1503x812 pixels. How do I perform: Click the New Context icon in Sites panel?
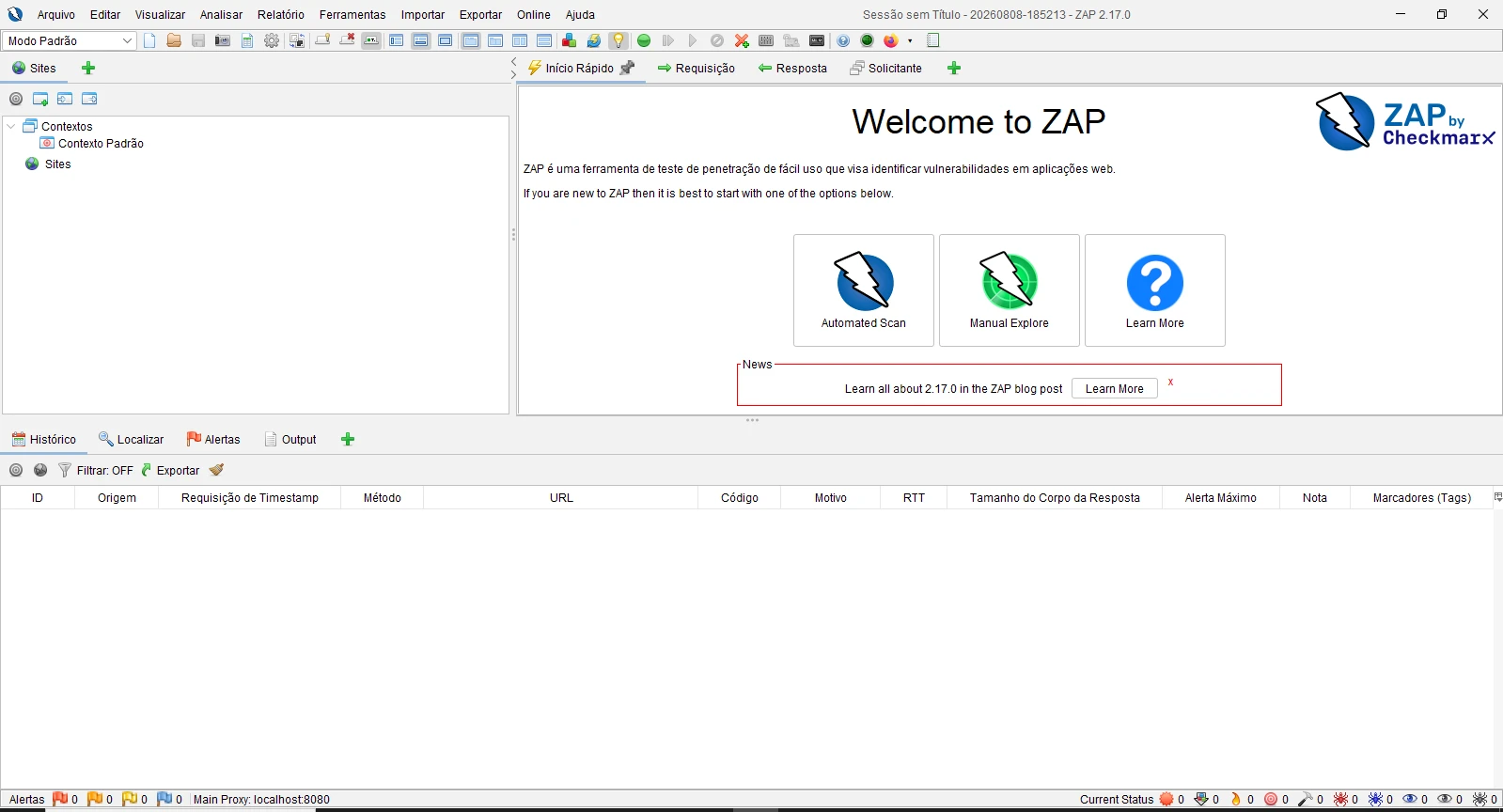point(40,99)
